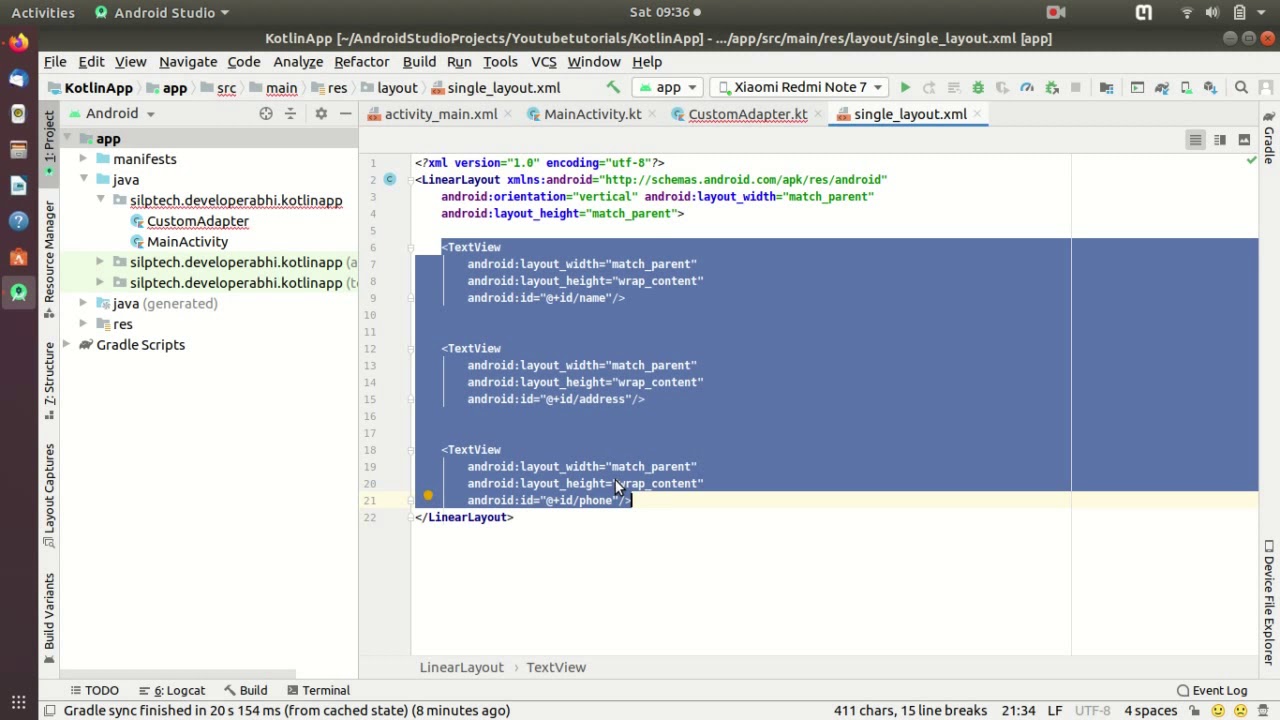1280x720 pixels.
Task: Click the Stop square icon in toolbar
Action: coord(1076,87)
